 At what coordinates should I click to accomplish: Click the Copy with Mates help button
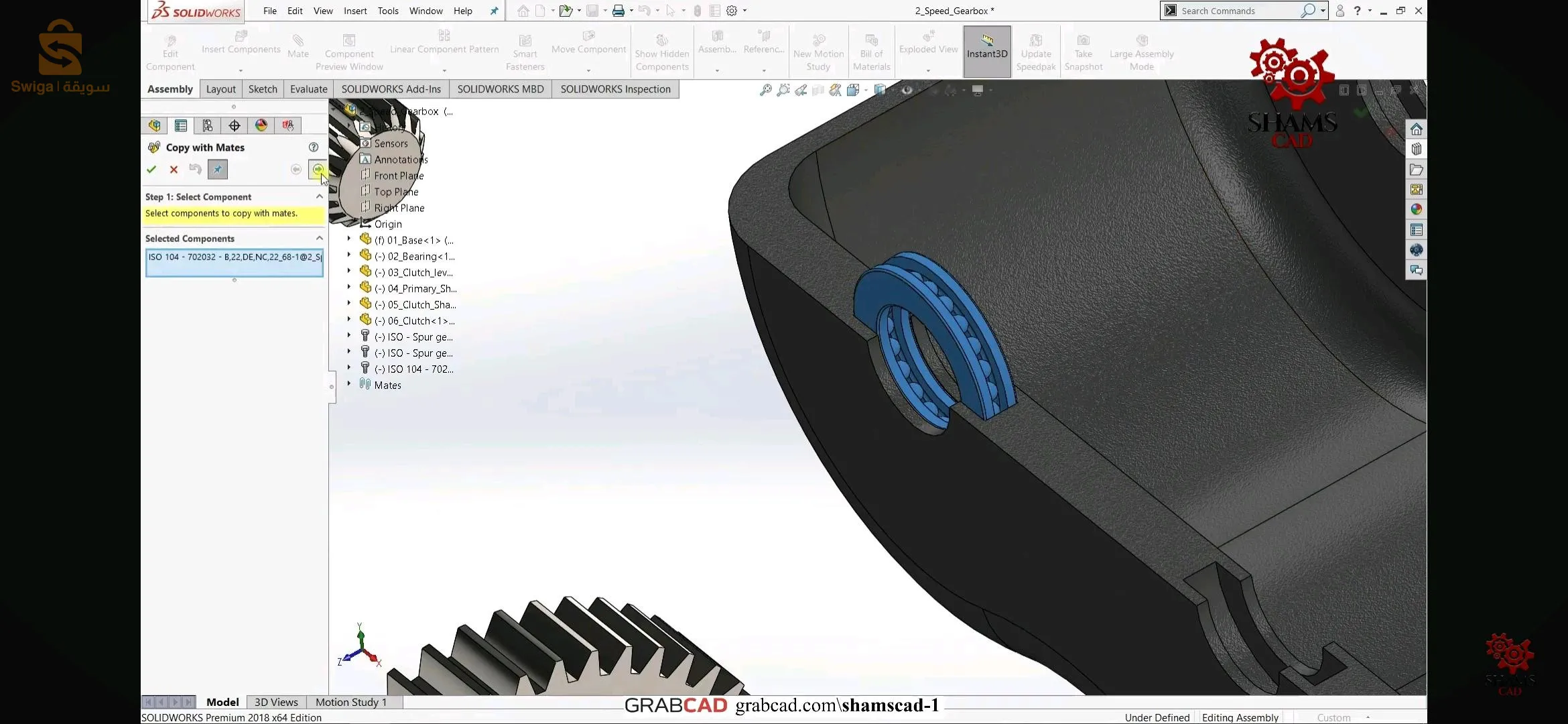[314, 147]
